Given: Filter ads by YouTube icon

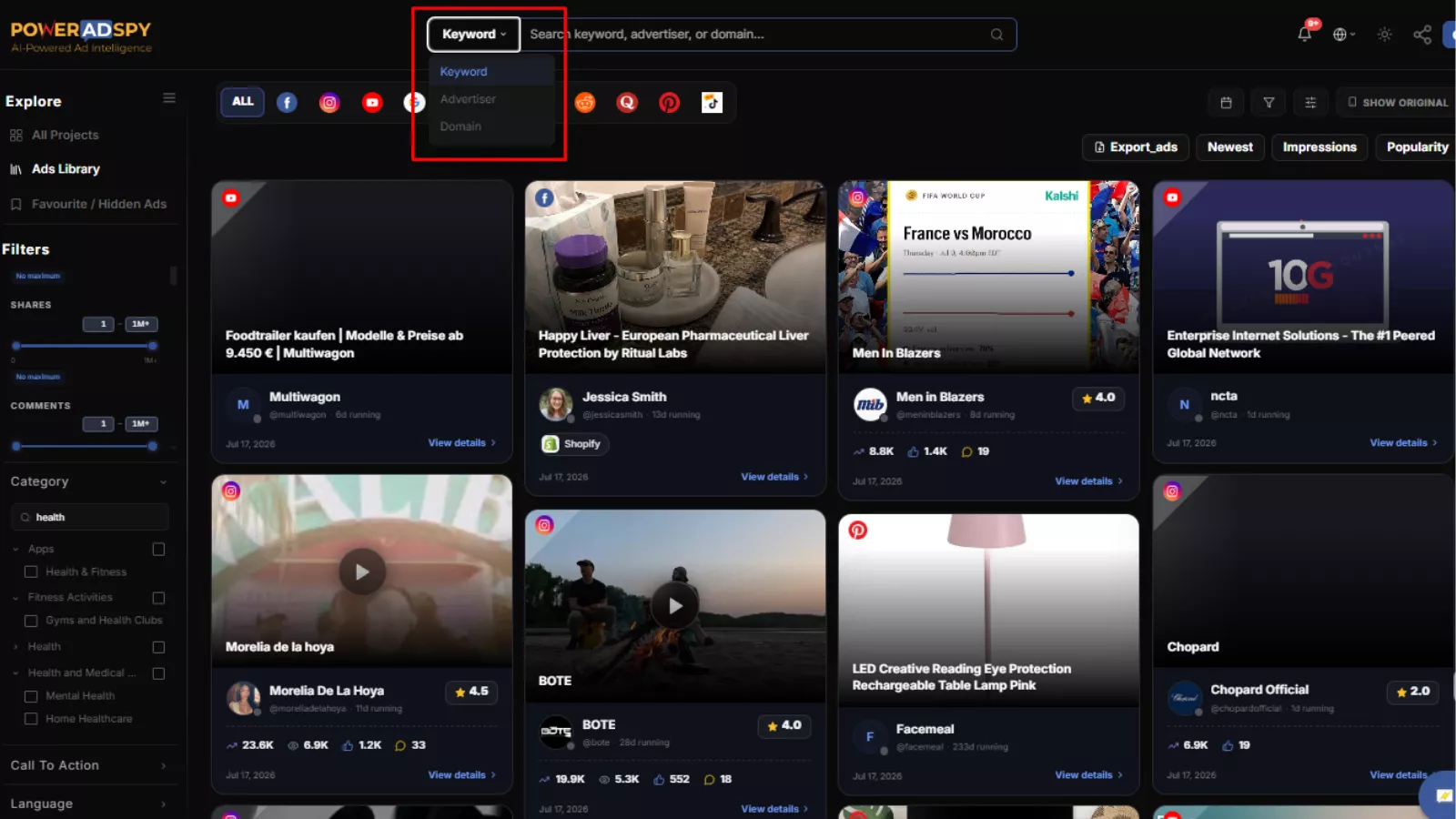Looking at the screenshot, I should point(372,103).
